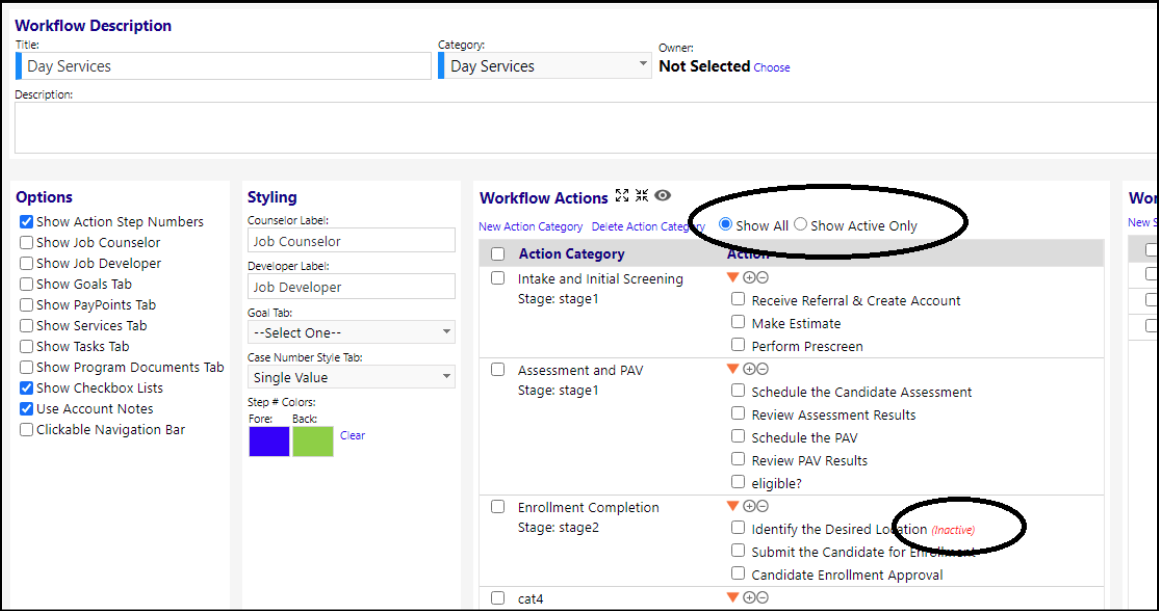Screen dimensions: 1159x611
Task: Click into the Description text area
Action: pyautogui.click(x=587, y=128)
